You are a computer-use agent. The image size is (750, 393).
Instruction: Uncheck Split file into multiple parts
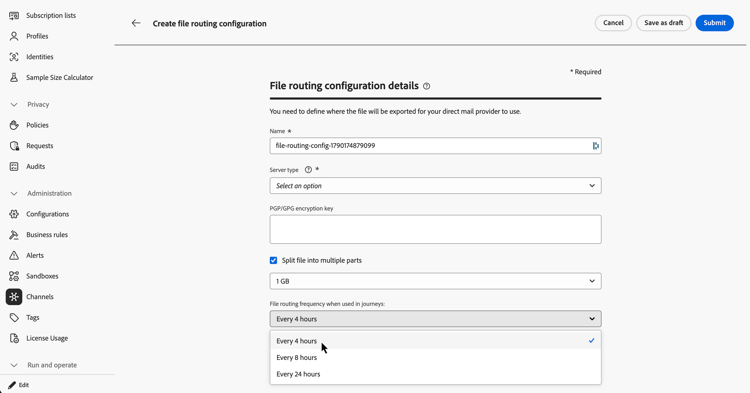(x=273, y=261)
